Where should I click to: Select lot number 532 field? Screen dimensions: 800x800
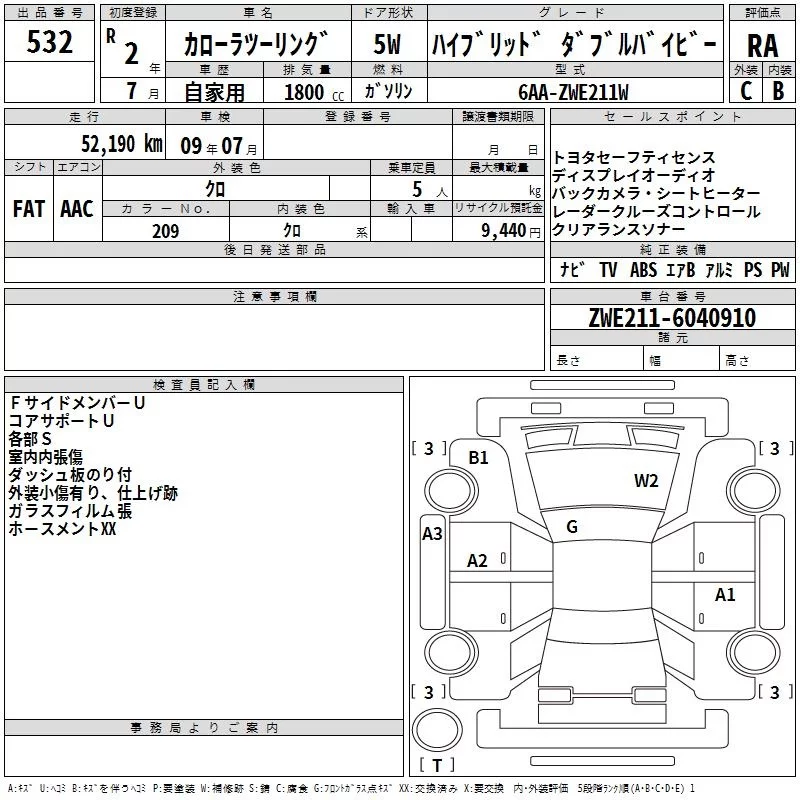tap(49, 41)
